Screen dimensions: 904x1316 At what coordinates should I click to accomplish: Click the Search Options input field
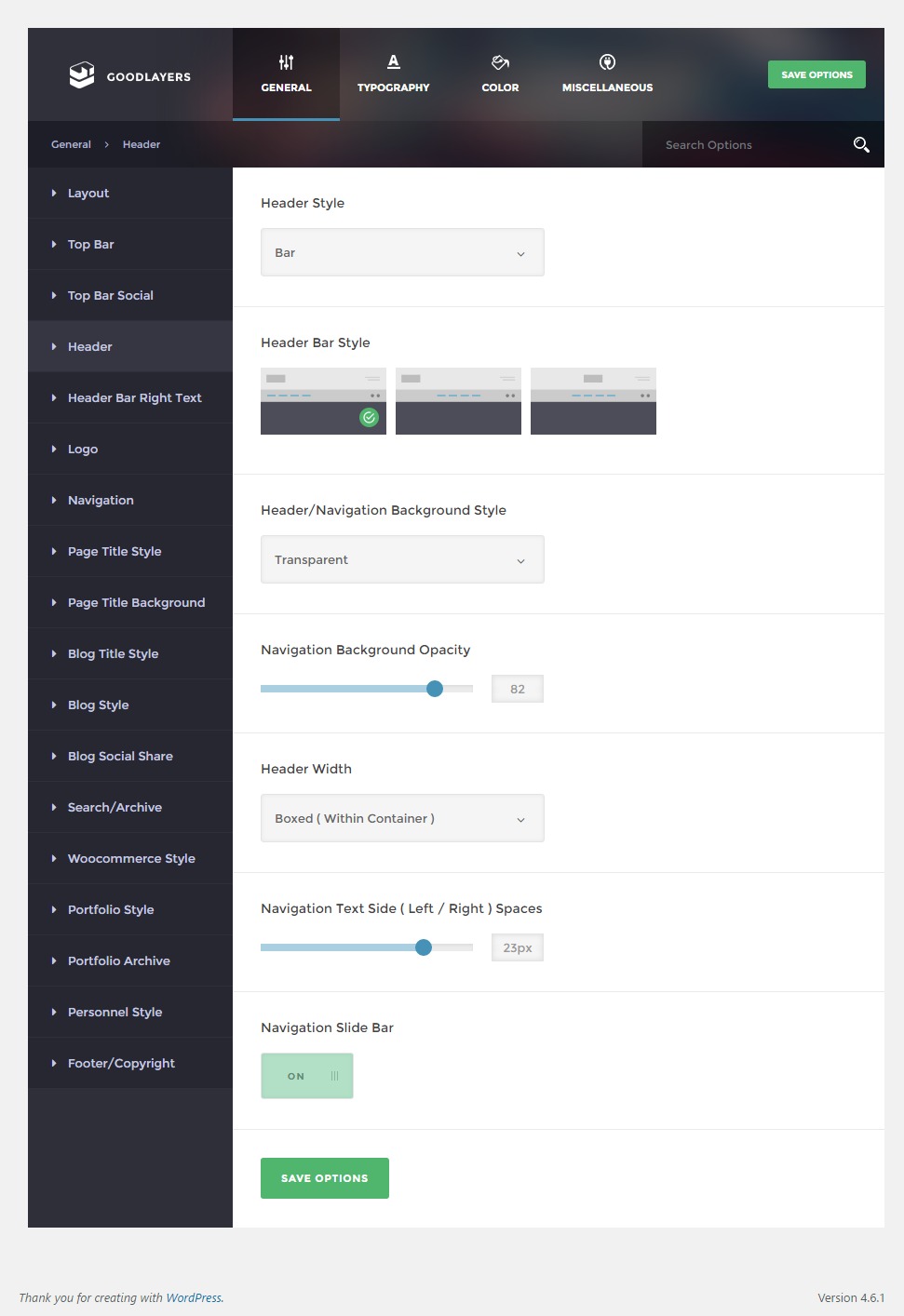745,145
